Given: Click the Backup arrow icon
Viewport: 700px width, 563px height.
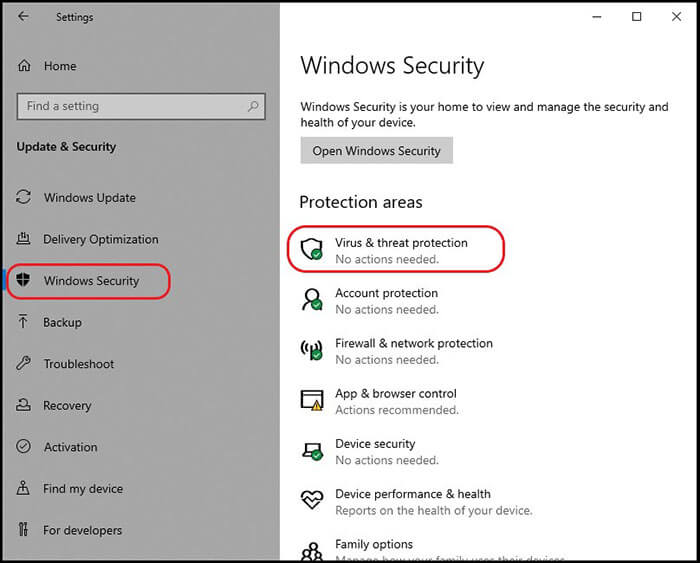Looking at the screenshot, I should click(24, 323).
